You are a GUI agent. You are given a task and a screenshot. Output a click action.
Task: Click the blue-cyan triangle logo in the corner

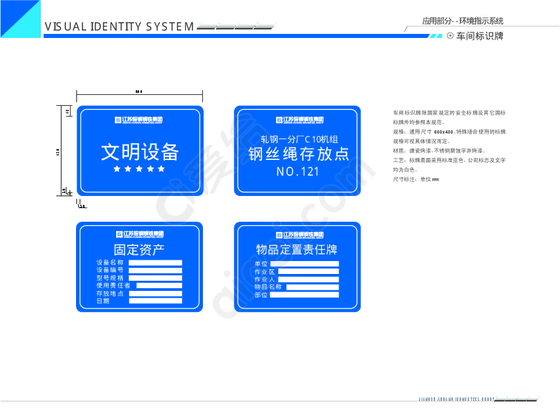20,19
